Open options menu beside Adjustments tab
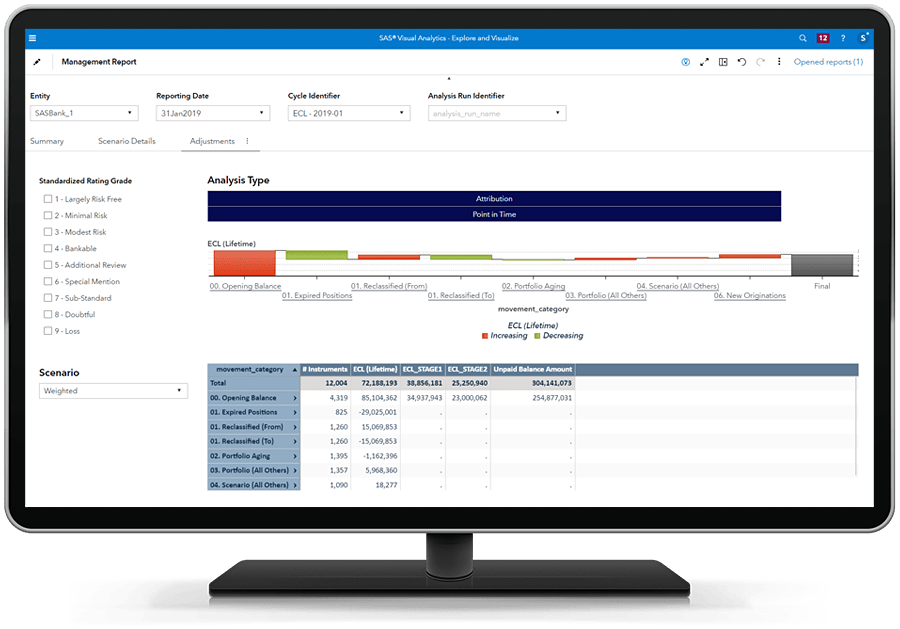 (247, 141)
